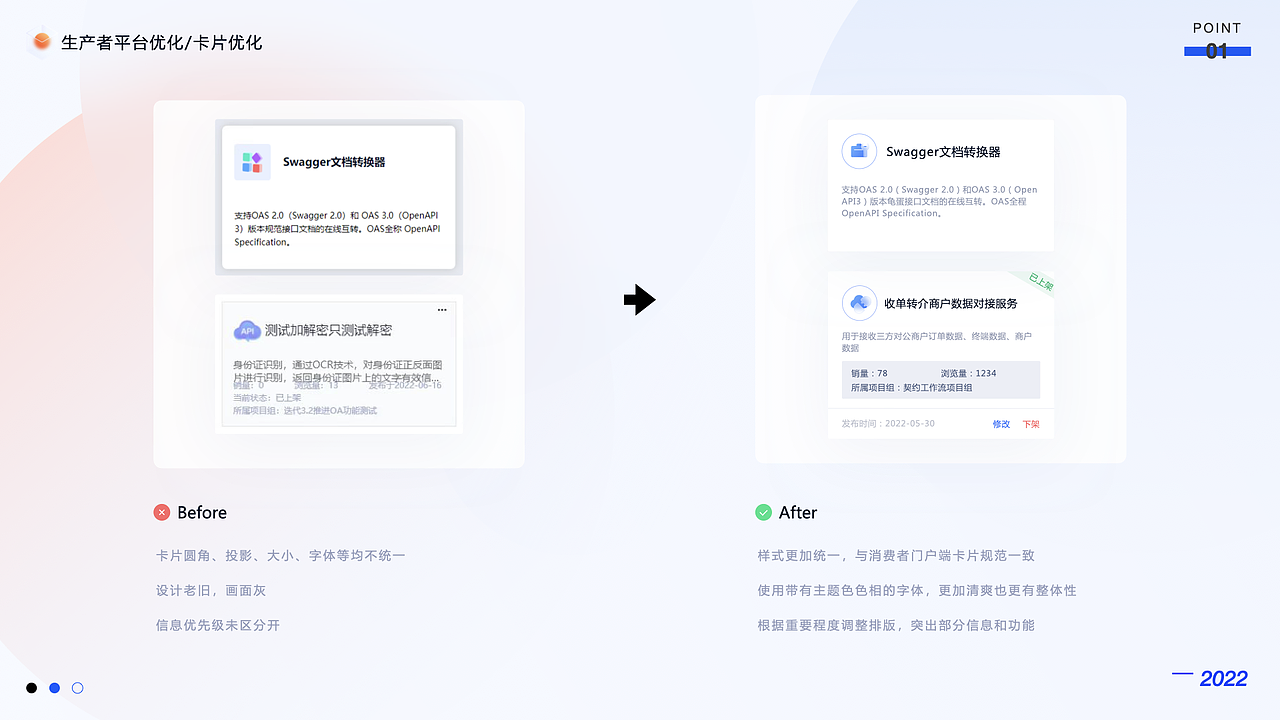Click the 下架 link on the After card
This screenshot has width=1280, height=720.
click(1031, 424)
